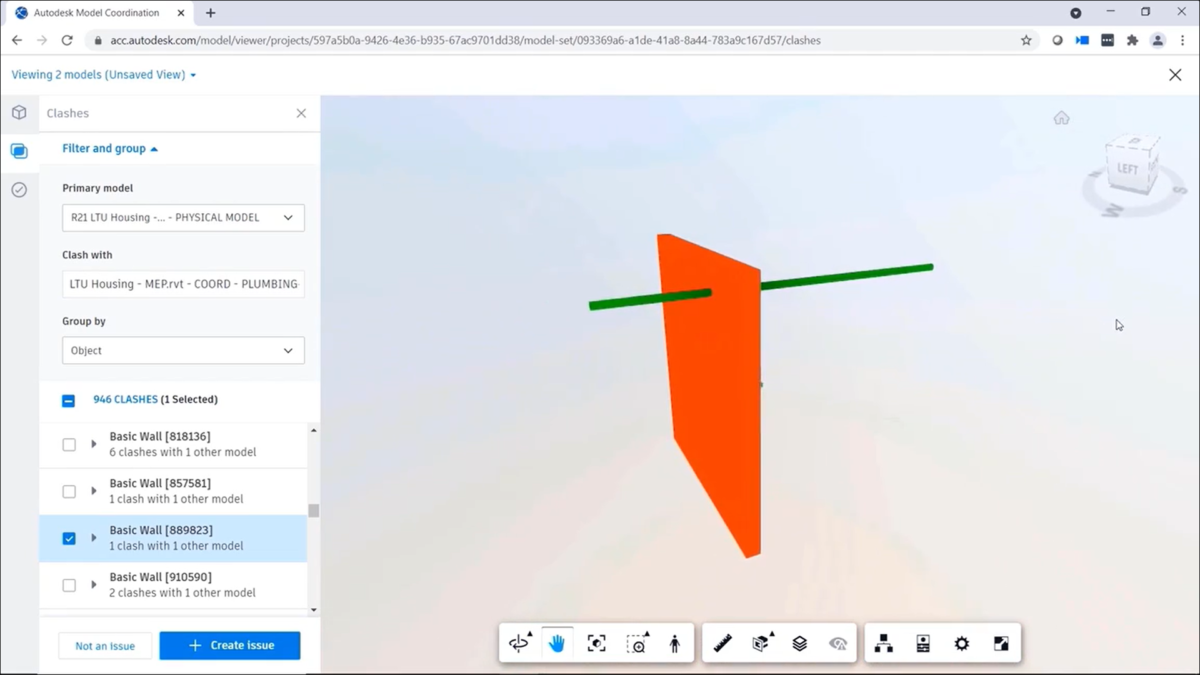Select the Zoom window tool
Viewport: 1200px width, 675px height.
point(636,644)
